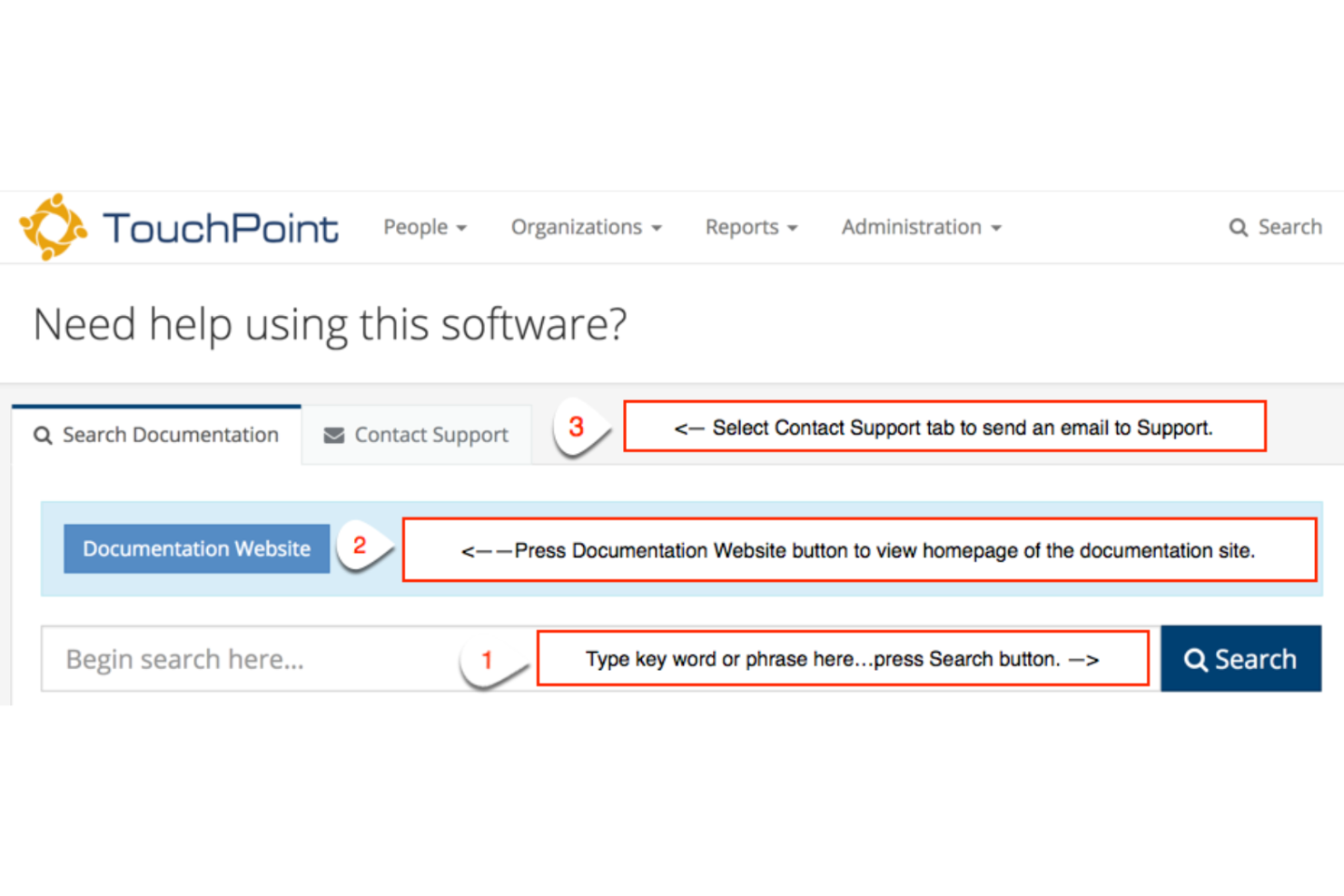This screenshot has width=1344, height=896.
Task: Click the Search link in the navbar
Action: [x=1276, y=227]
